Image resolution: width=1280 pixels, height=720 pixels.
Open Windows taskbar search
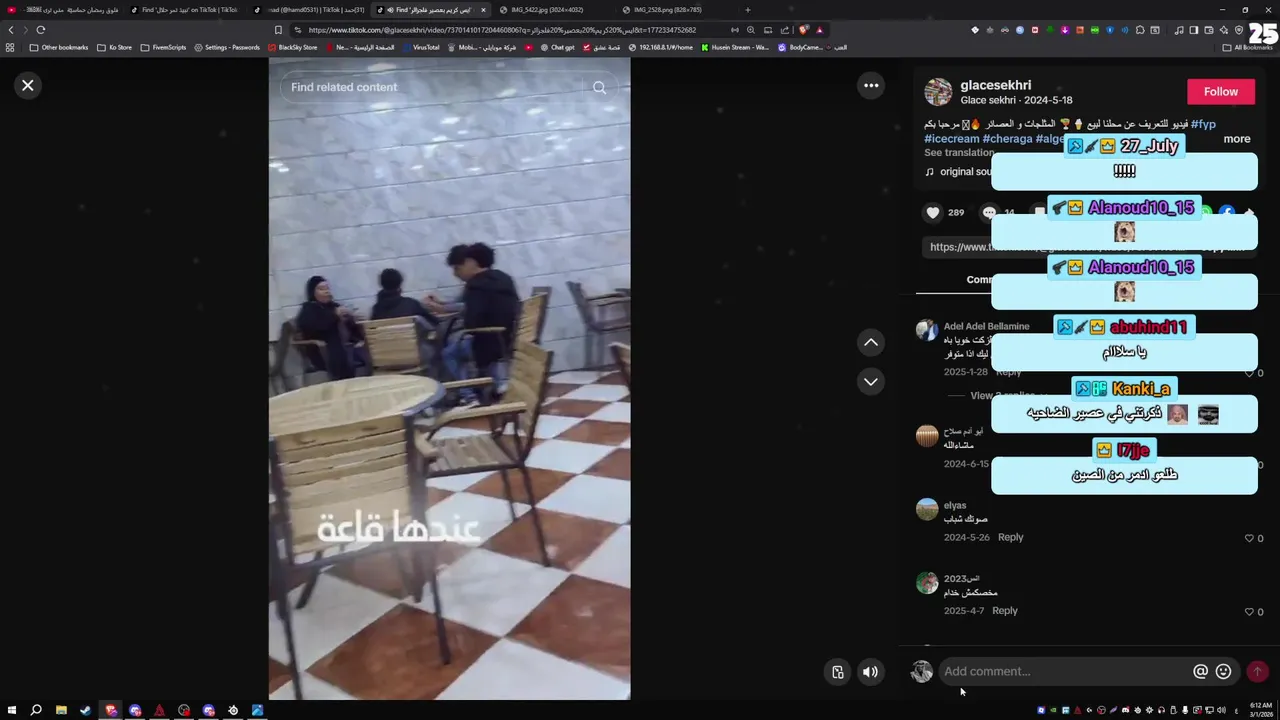(x=36, y=711)
